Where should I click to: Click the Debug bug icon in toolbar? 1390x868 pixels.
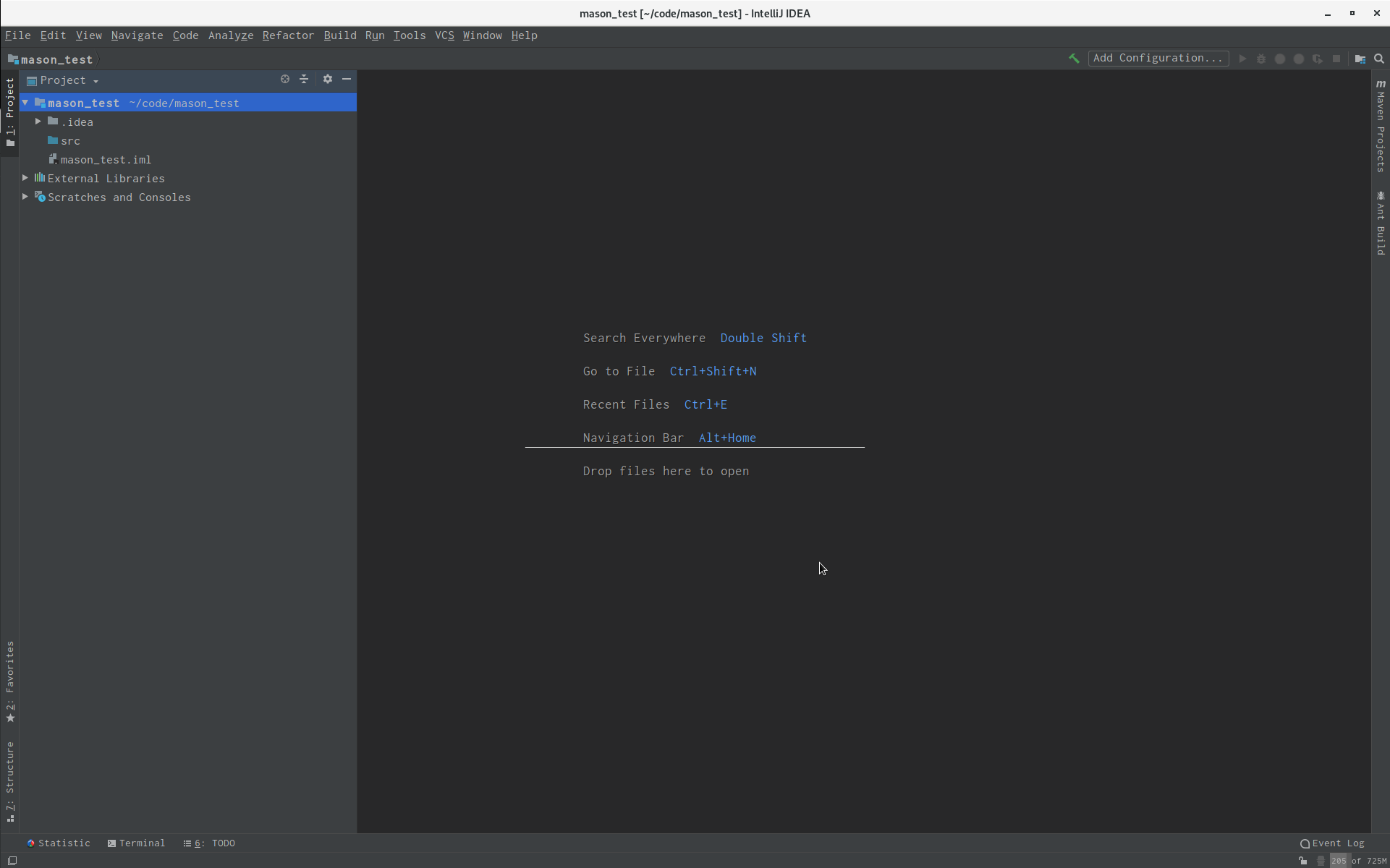click(x=1261, y=59)
